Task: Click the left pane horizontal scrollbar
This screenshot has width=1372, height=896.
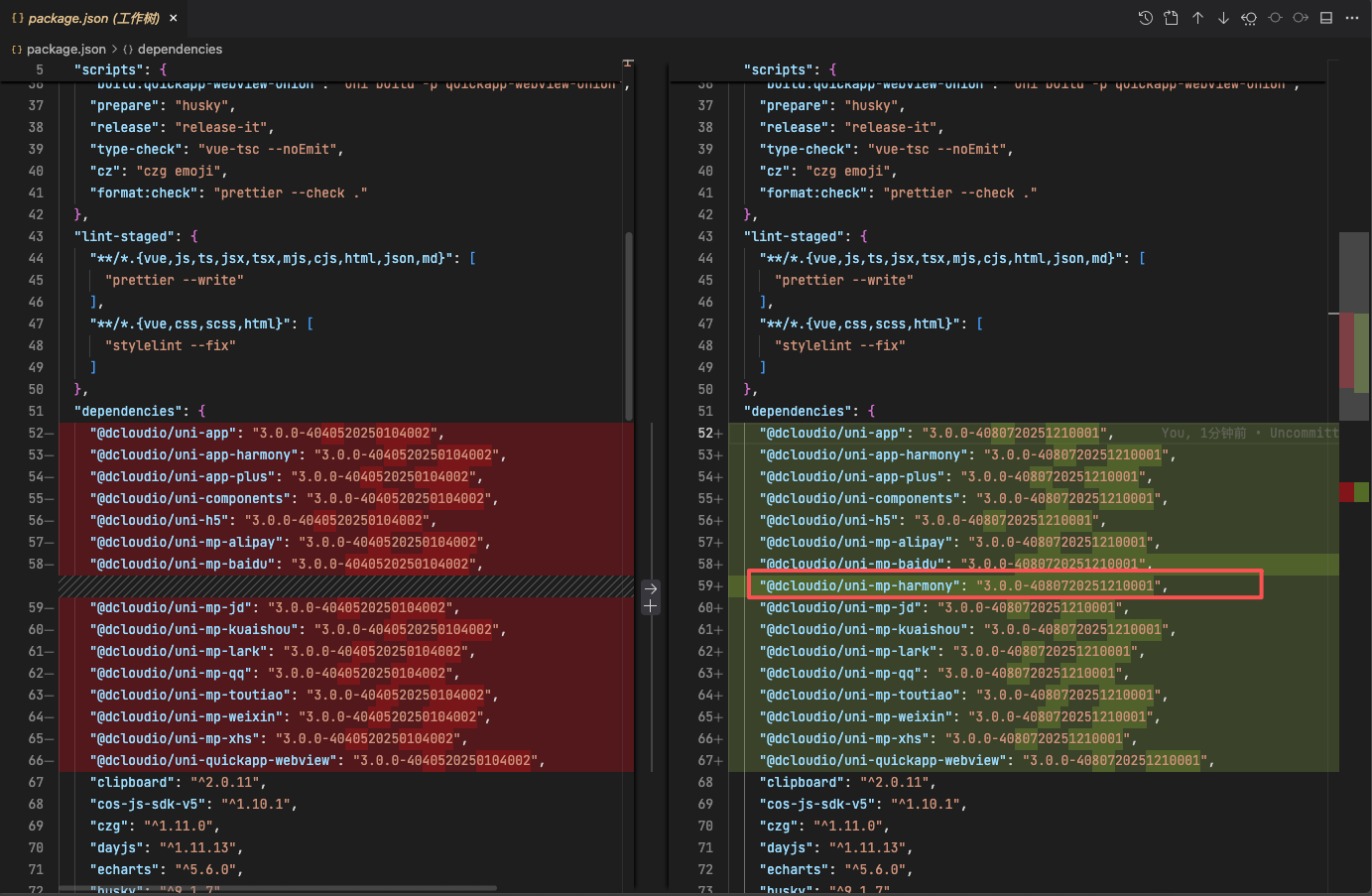Action: 278,888
